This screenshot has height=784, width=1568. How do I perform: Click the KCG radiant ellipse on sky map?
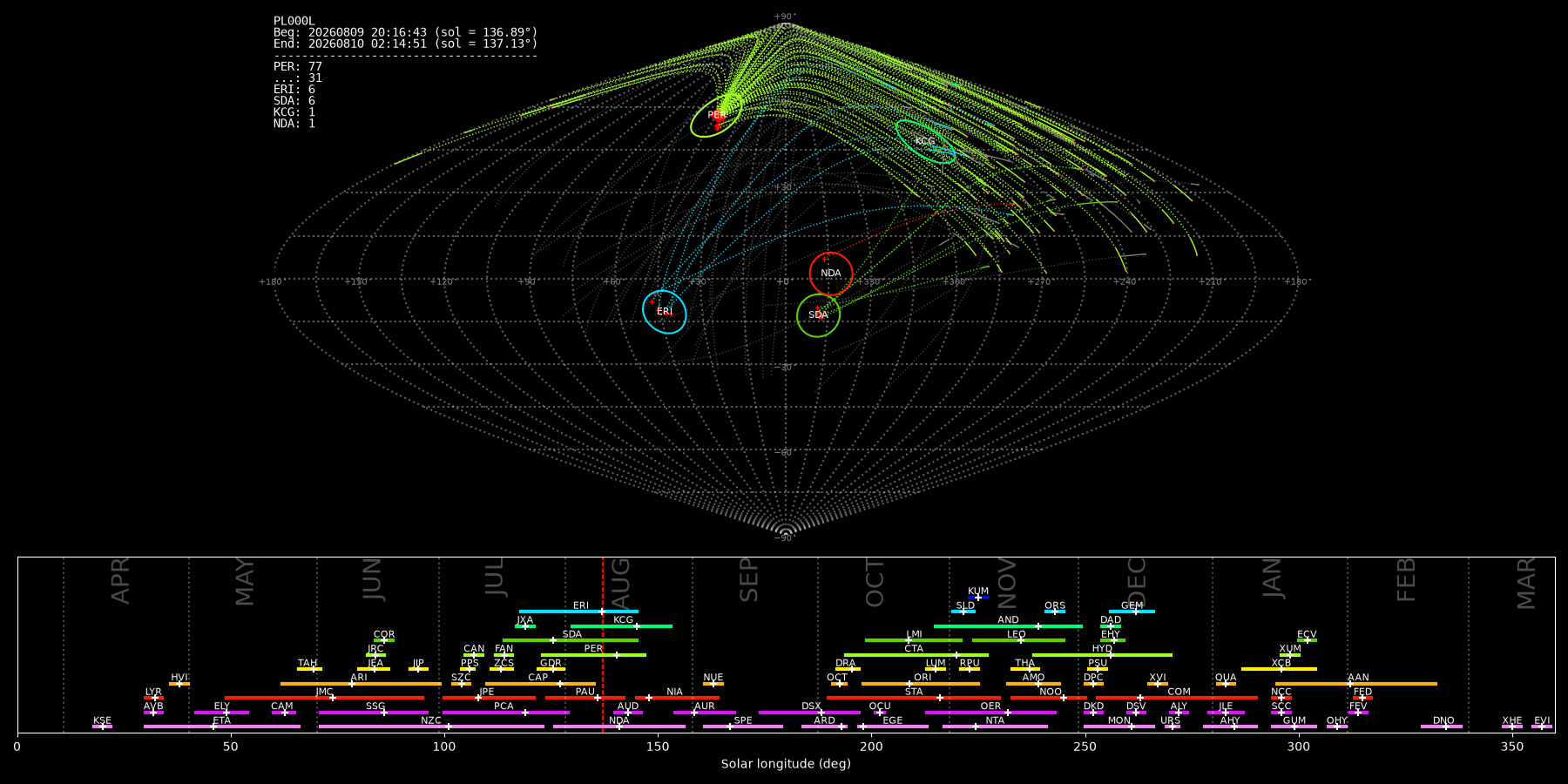[x=925, y=141]
